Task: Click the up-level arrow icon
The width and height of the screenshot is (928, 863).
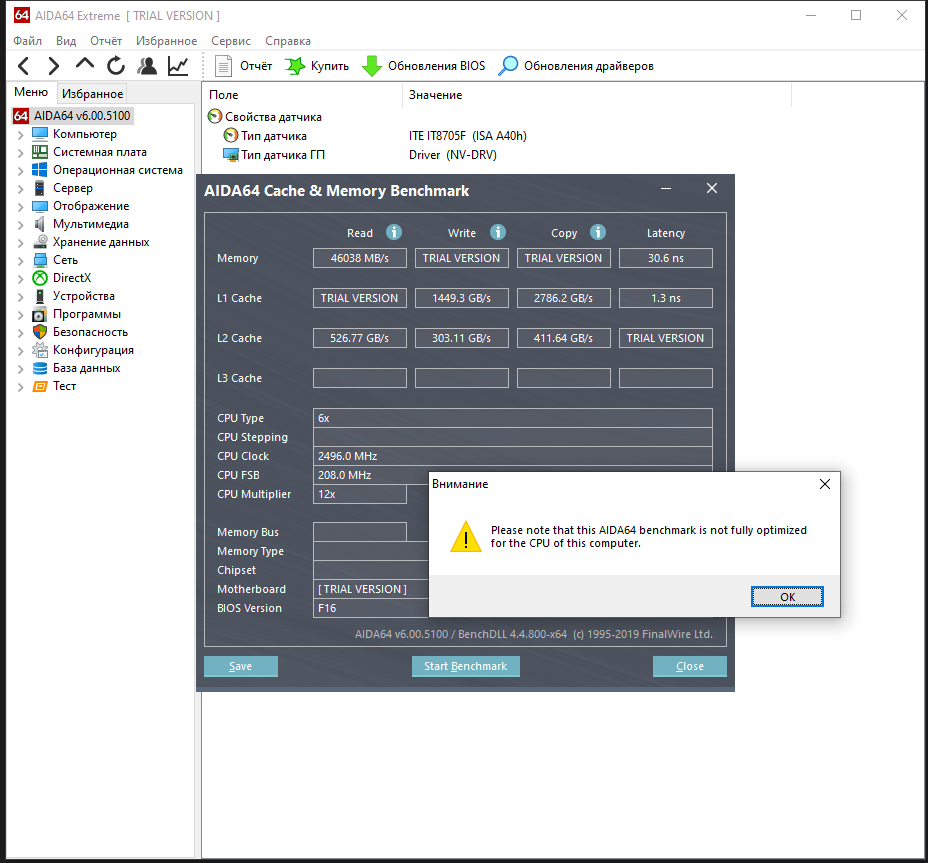Action: [85, 65]
